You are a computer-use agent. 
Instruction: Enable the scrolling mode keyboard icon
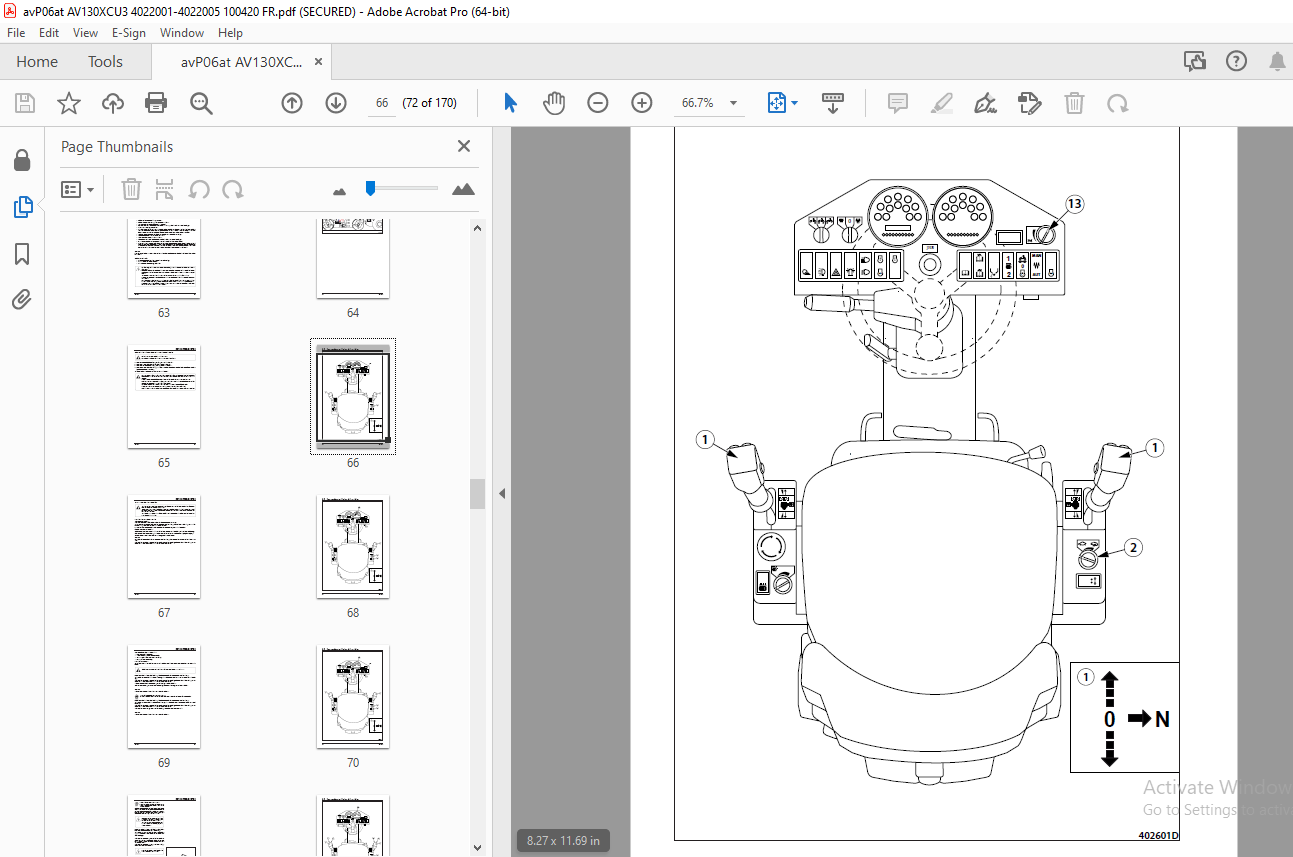point(833,103)
